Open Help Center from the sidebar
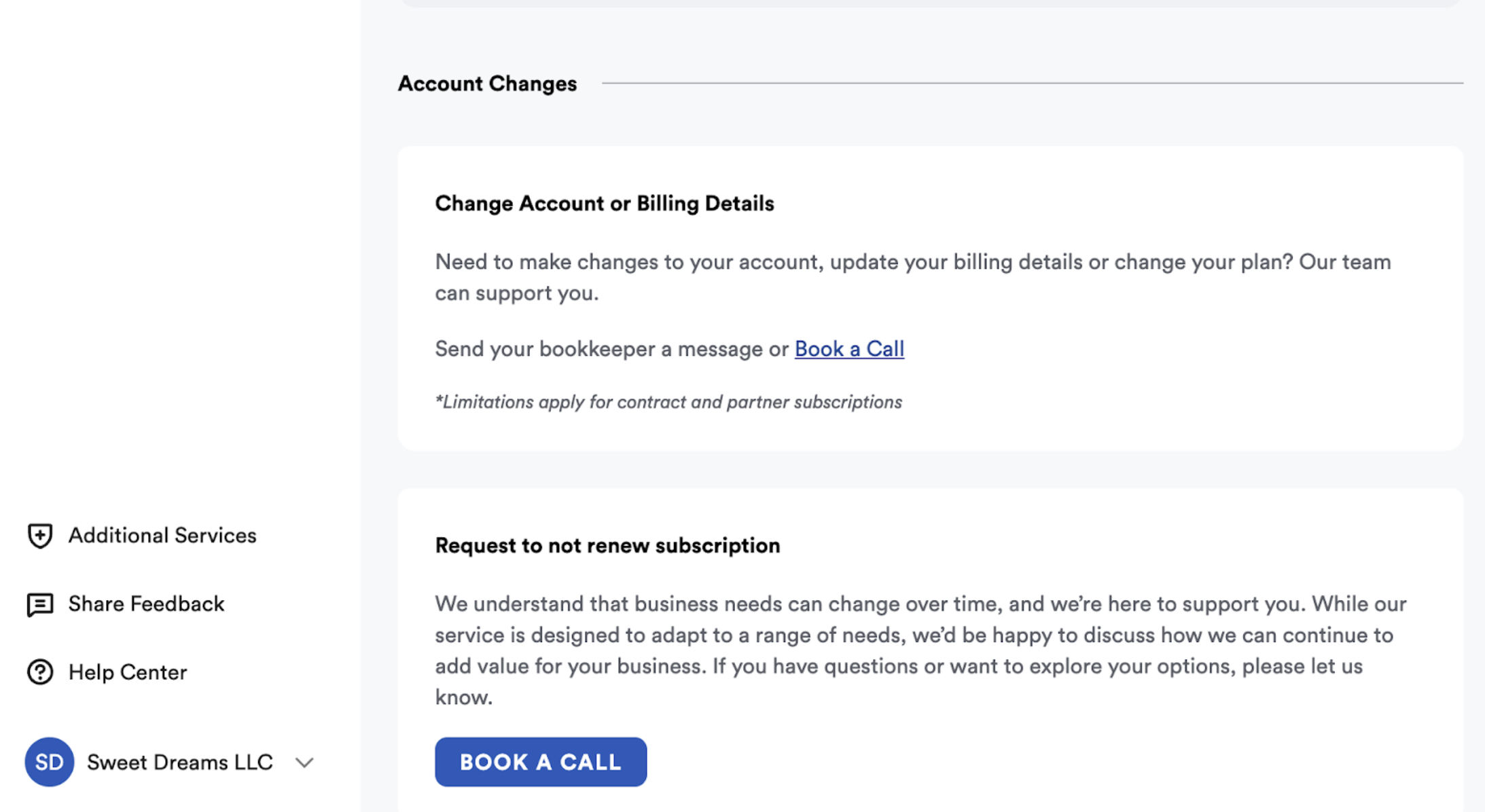1485x812 pixels. pyautogui.click(x=128, y=672)
